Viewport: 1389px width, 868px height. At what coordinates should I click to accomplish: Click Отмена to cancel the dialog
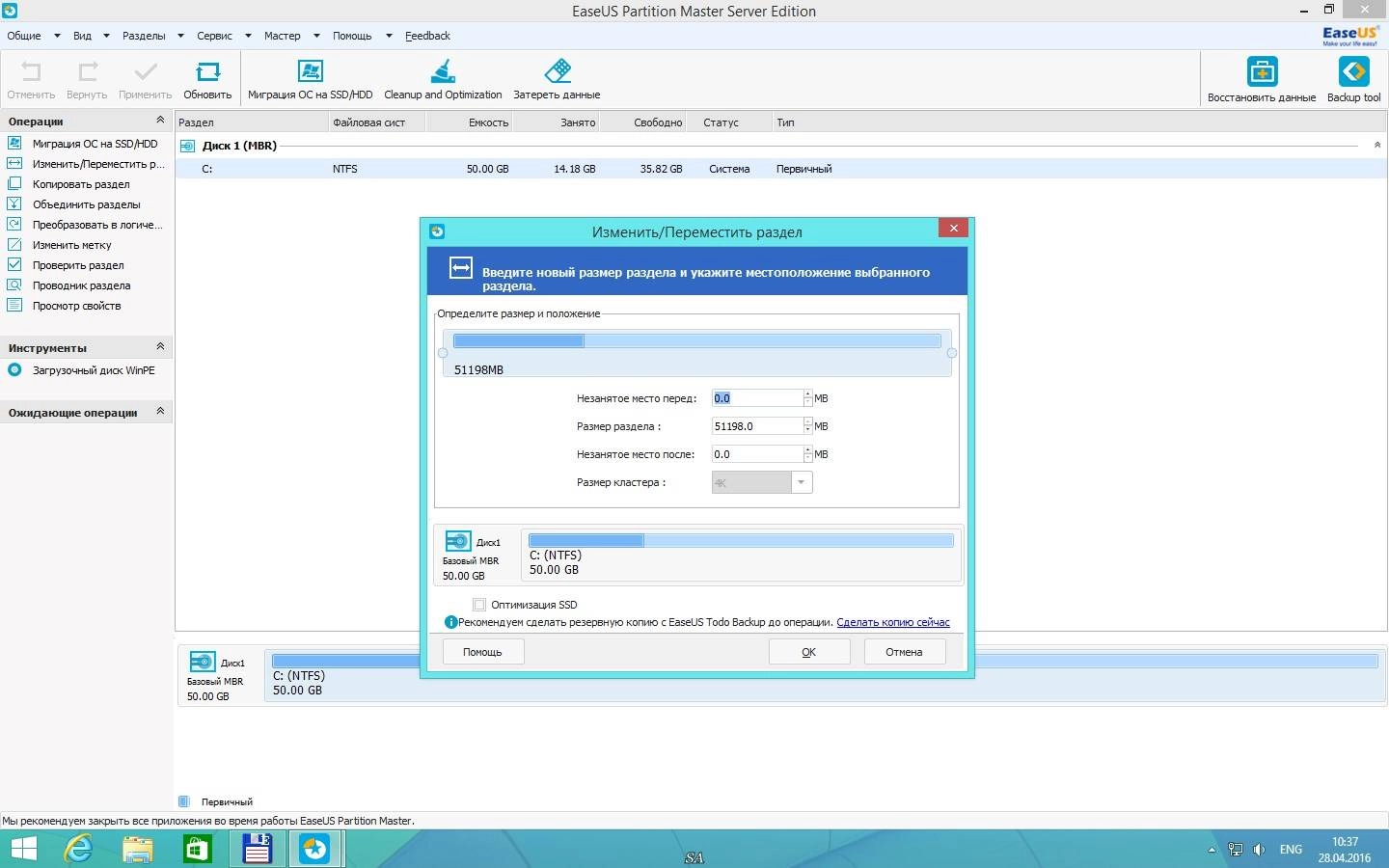[x=904, y=652]
